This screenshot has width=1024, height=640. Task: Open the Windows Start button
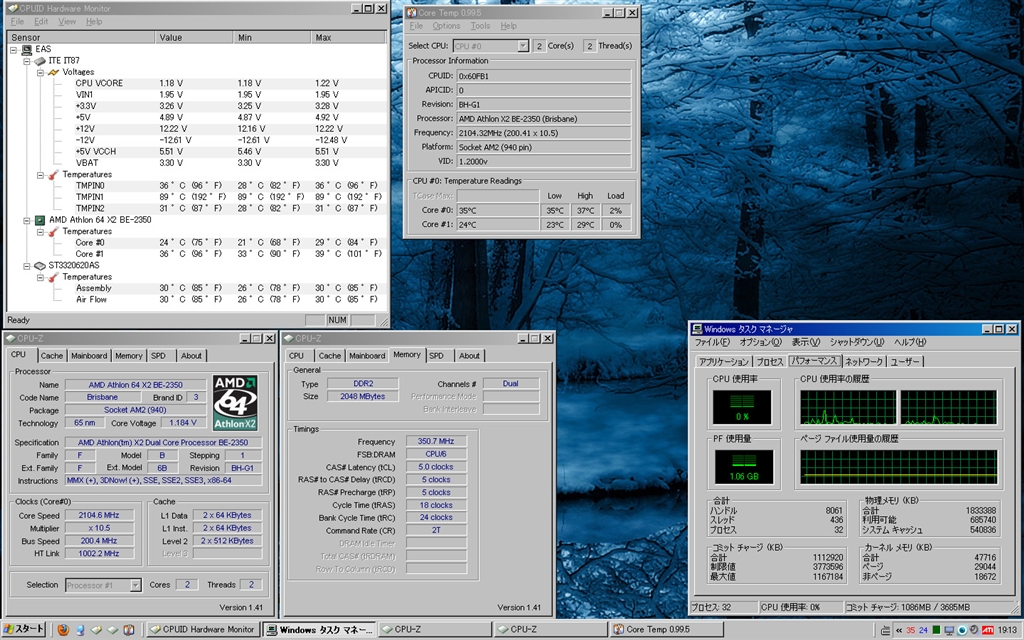click(25, 630)
